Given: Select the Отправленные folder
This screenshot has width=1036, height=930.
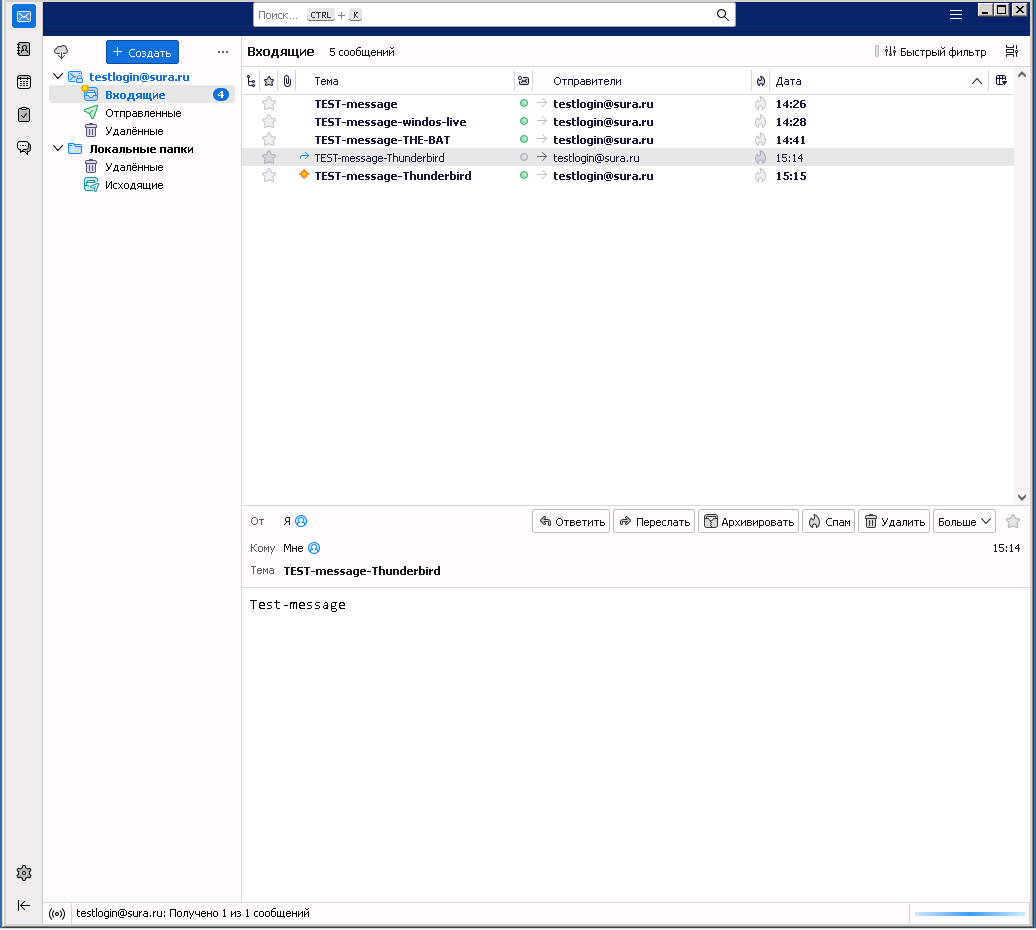Looking at the screenshot, I should (x=143, y=113).
